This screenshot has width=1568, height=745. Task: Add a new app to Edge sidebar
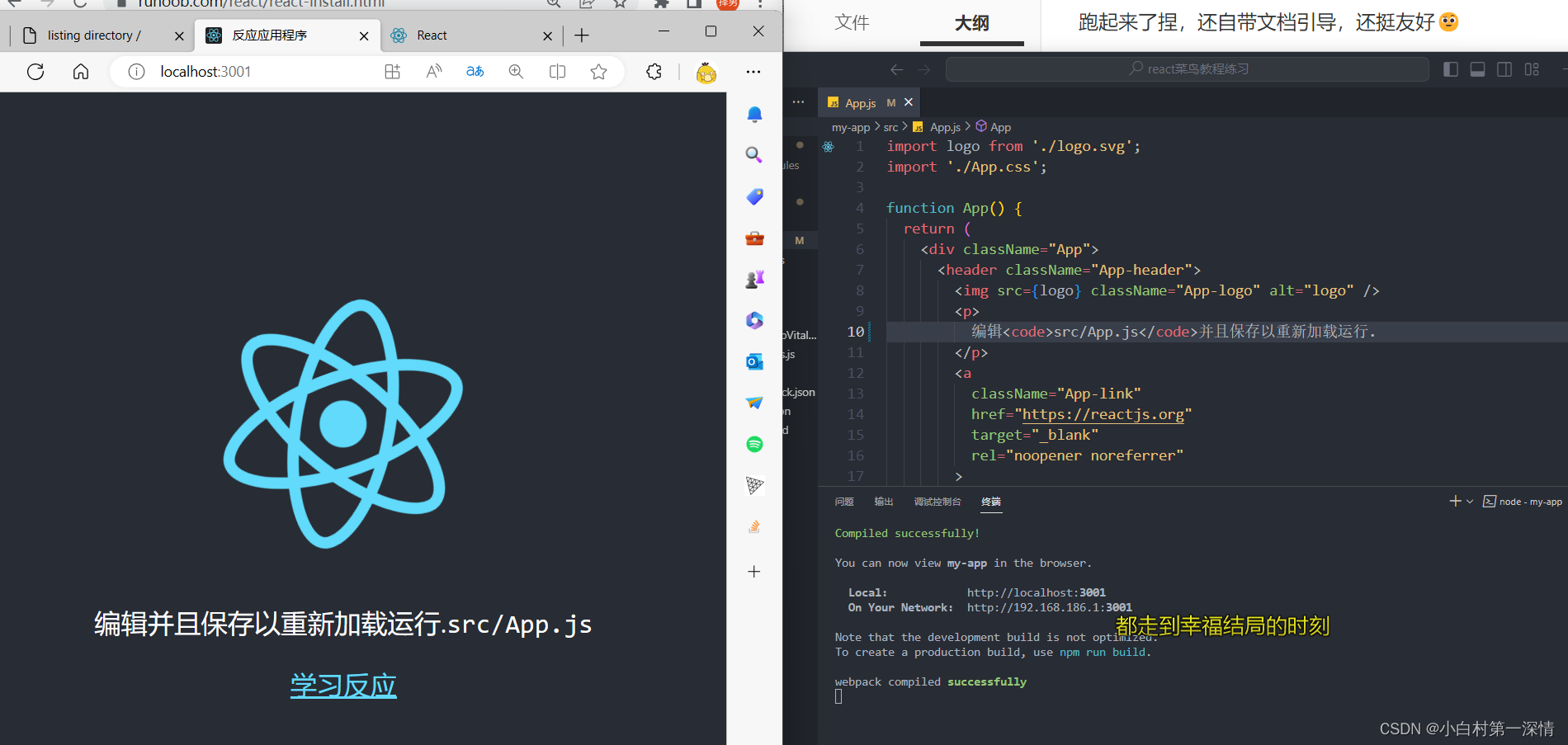click(x=754, y=572)
